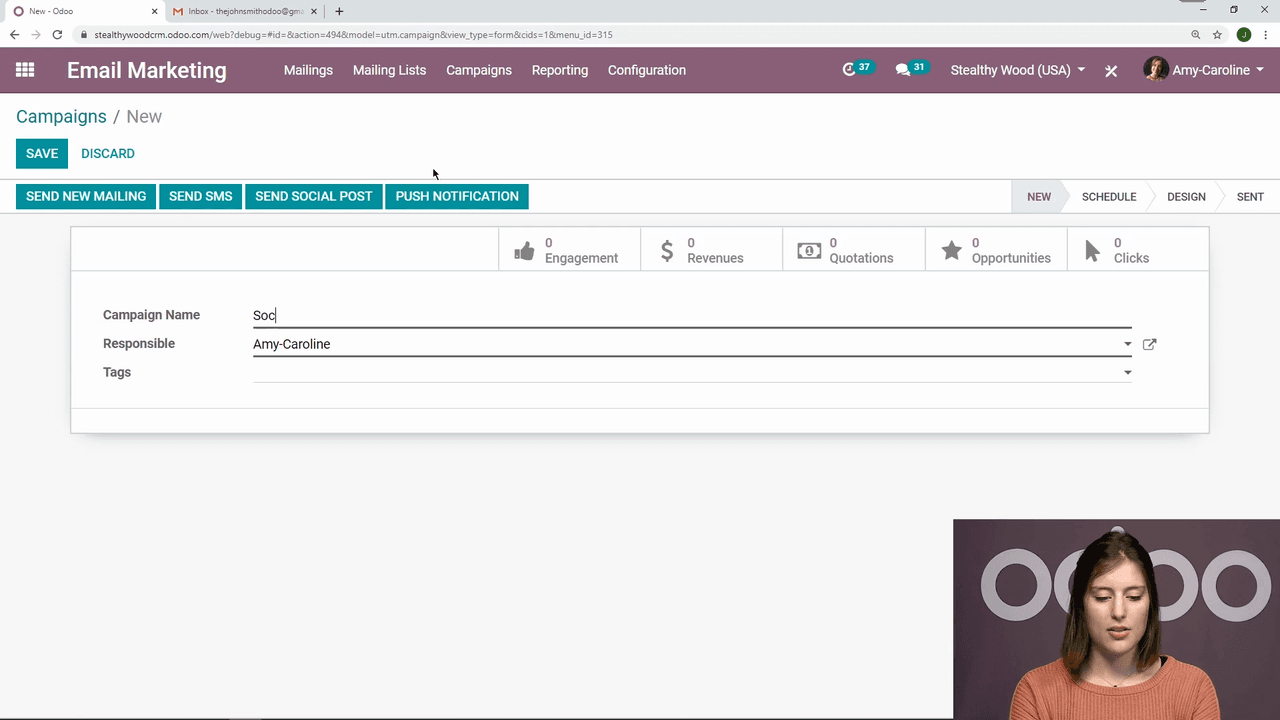The image size is (1280, 720).
Task: Open the Stealthy Wood (USA) company switcher
Action: 1017,70
